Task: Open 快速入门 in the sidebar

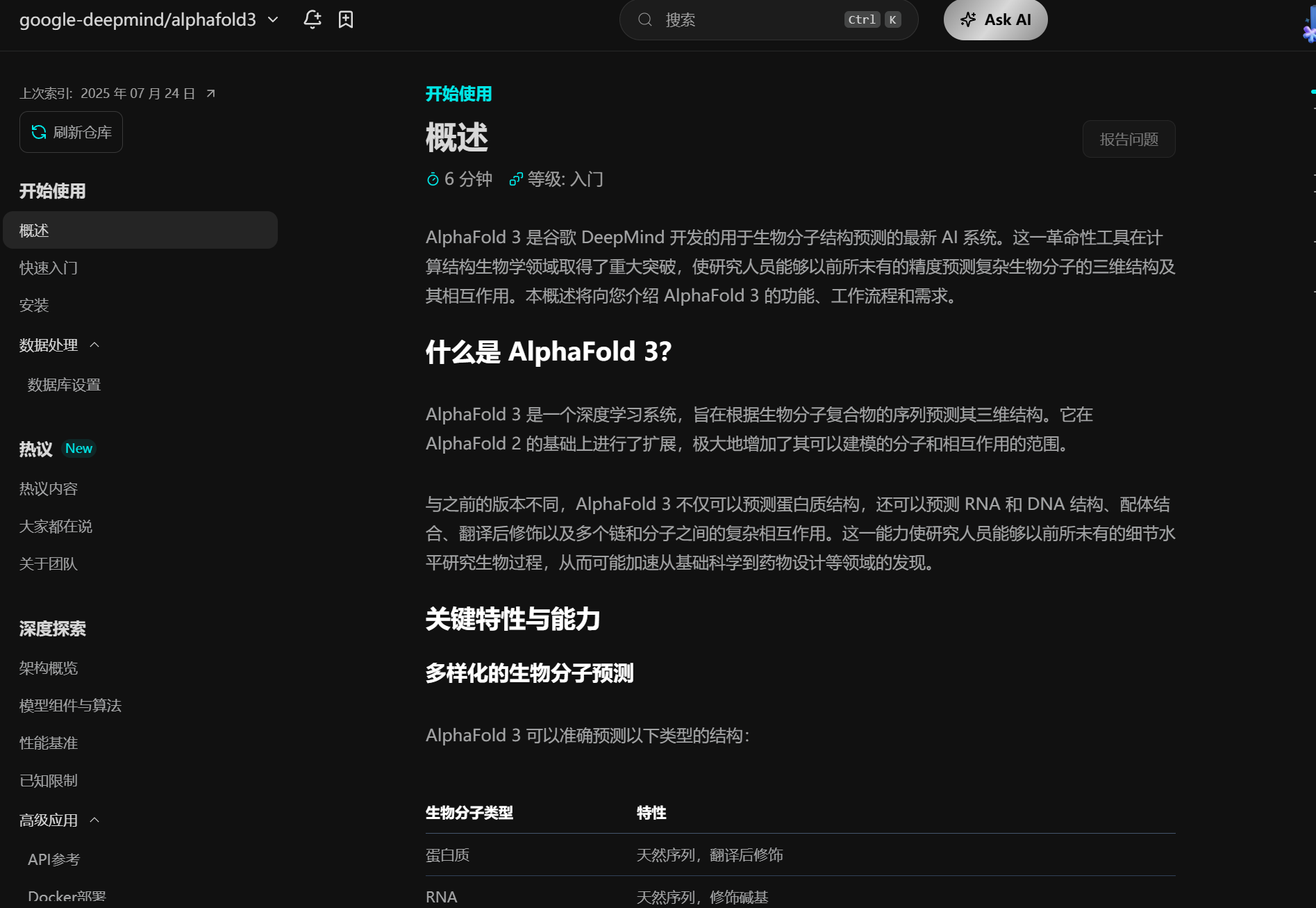Action: click(49, 267)
